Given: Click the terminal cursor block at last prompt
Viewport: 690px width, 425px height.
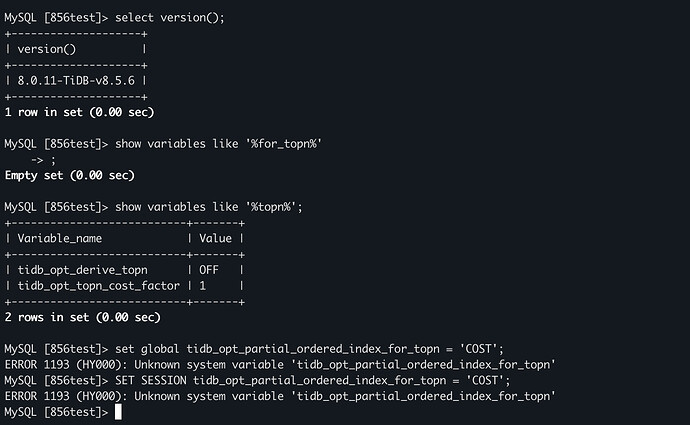Looking at the screenshot, I should pos(118,412).
